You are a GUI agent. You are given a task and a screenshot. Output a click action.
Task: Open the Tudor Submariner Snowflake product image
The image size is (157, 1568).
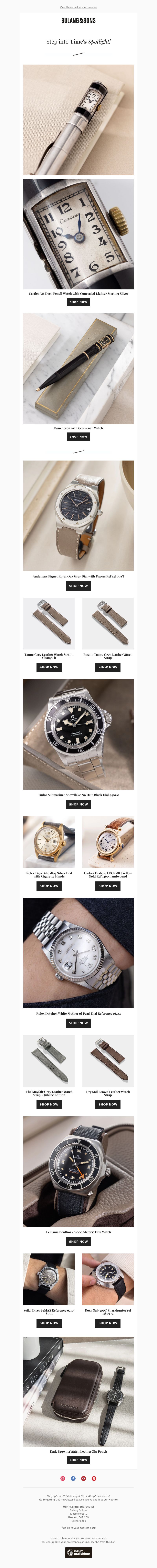[x=78, y=734]
